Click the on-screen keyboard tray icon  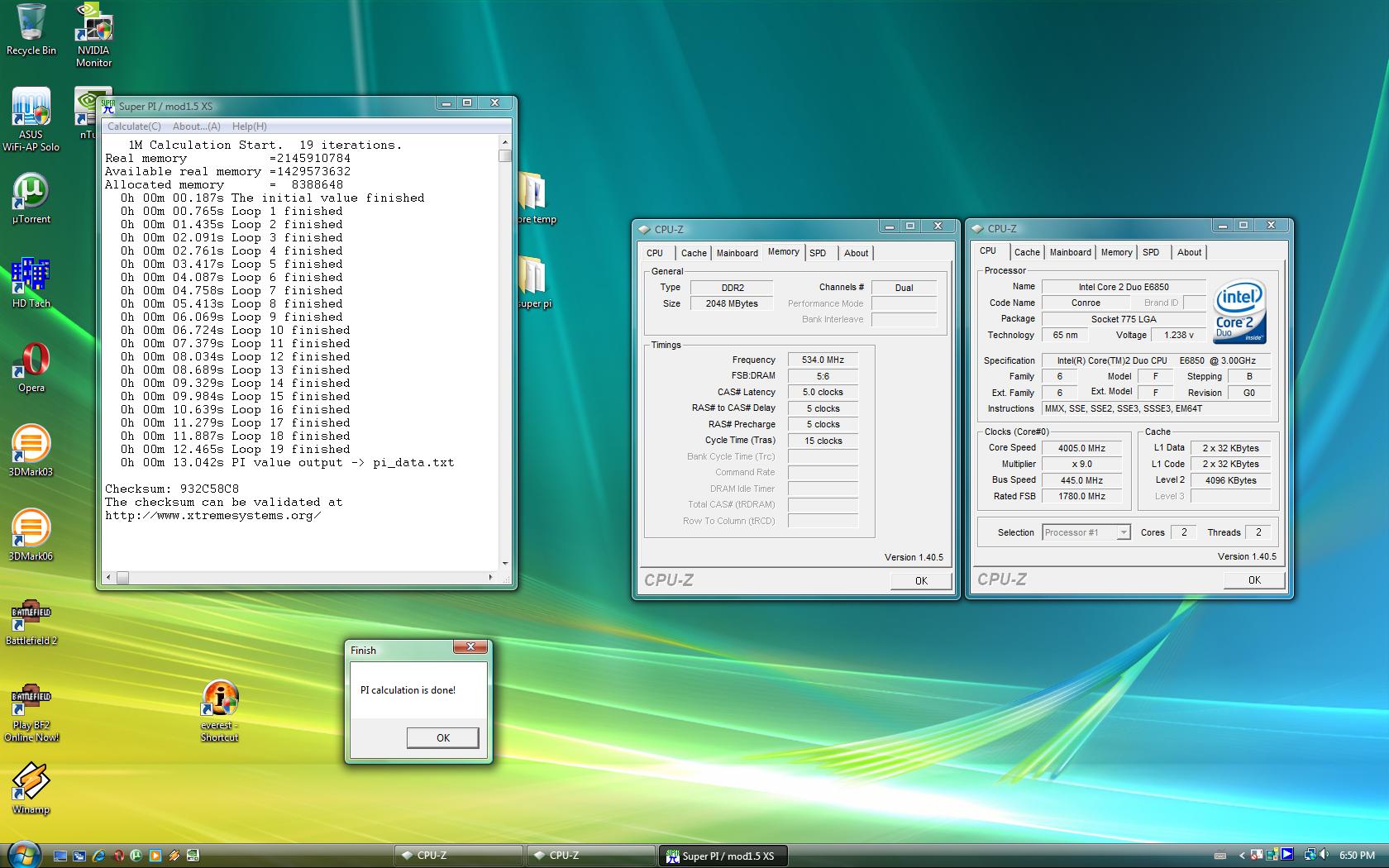pos(1220,856)
